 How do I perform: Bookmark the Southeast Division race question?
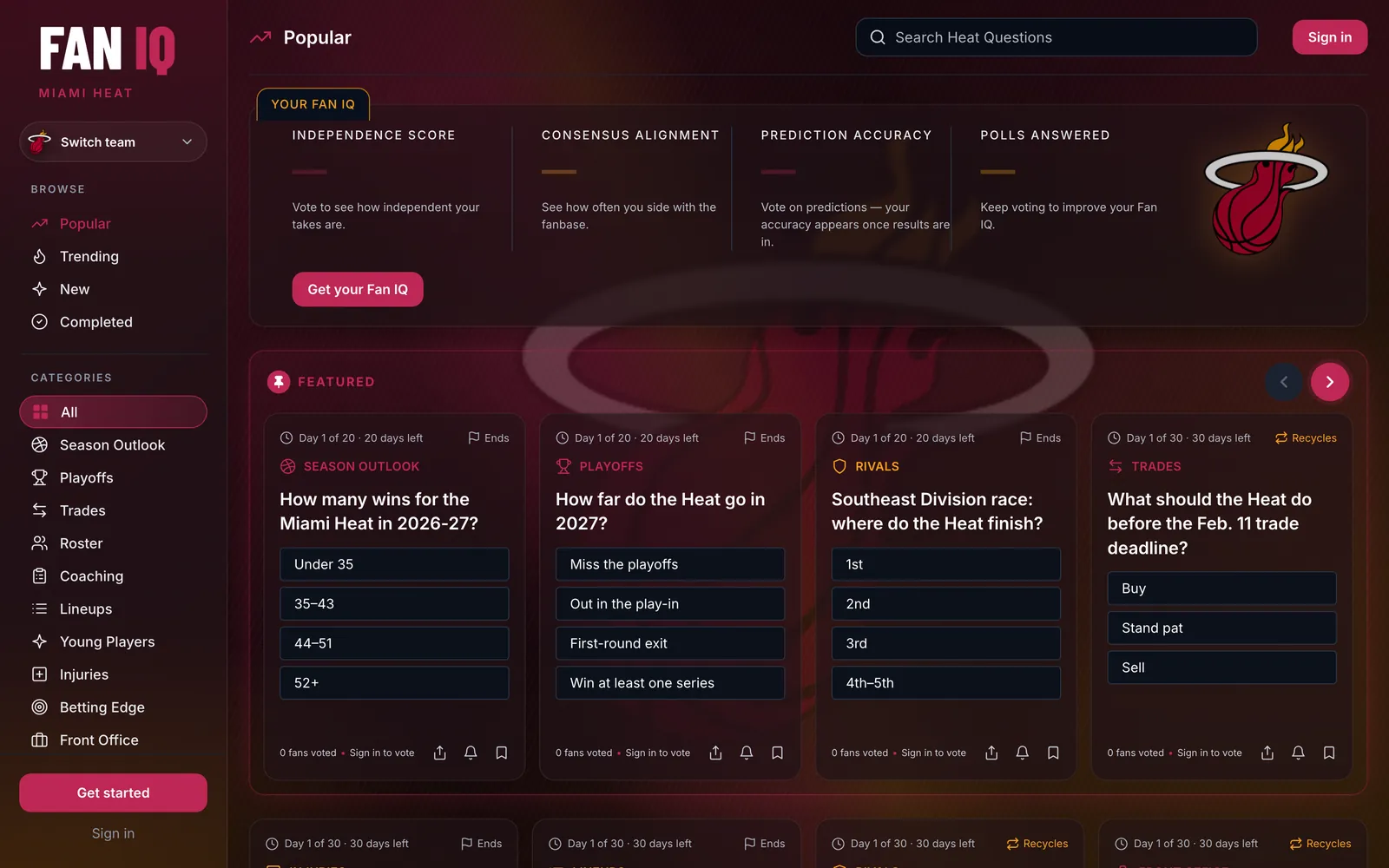point(1053,753)
